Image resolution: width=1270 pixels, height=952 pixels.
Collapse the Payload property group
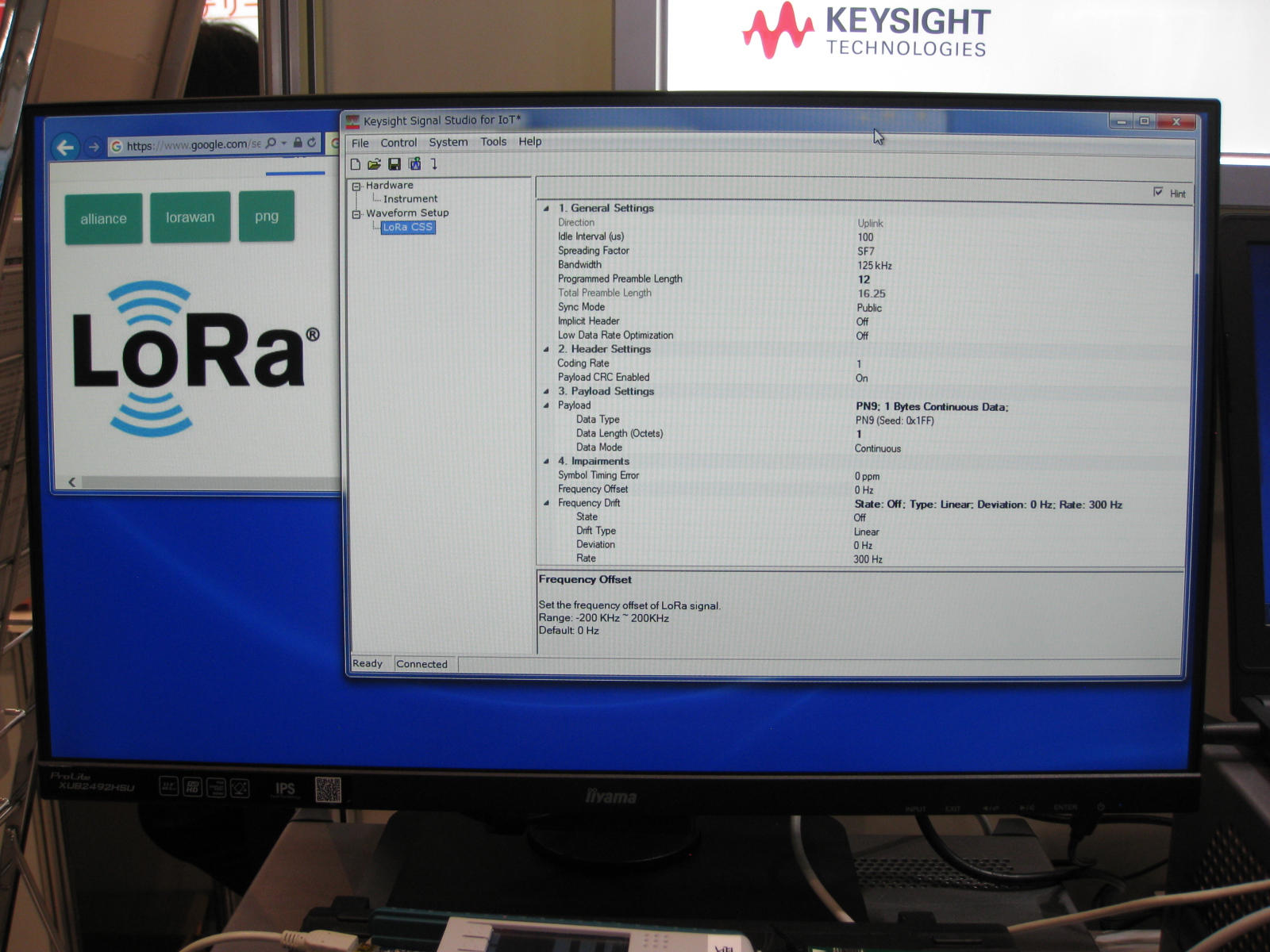[546, 405]
